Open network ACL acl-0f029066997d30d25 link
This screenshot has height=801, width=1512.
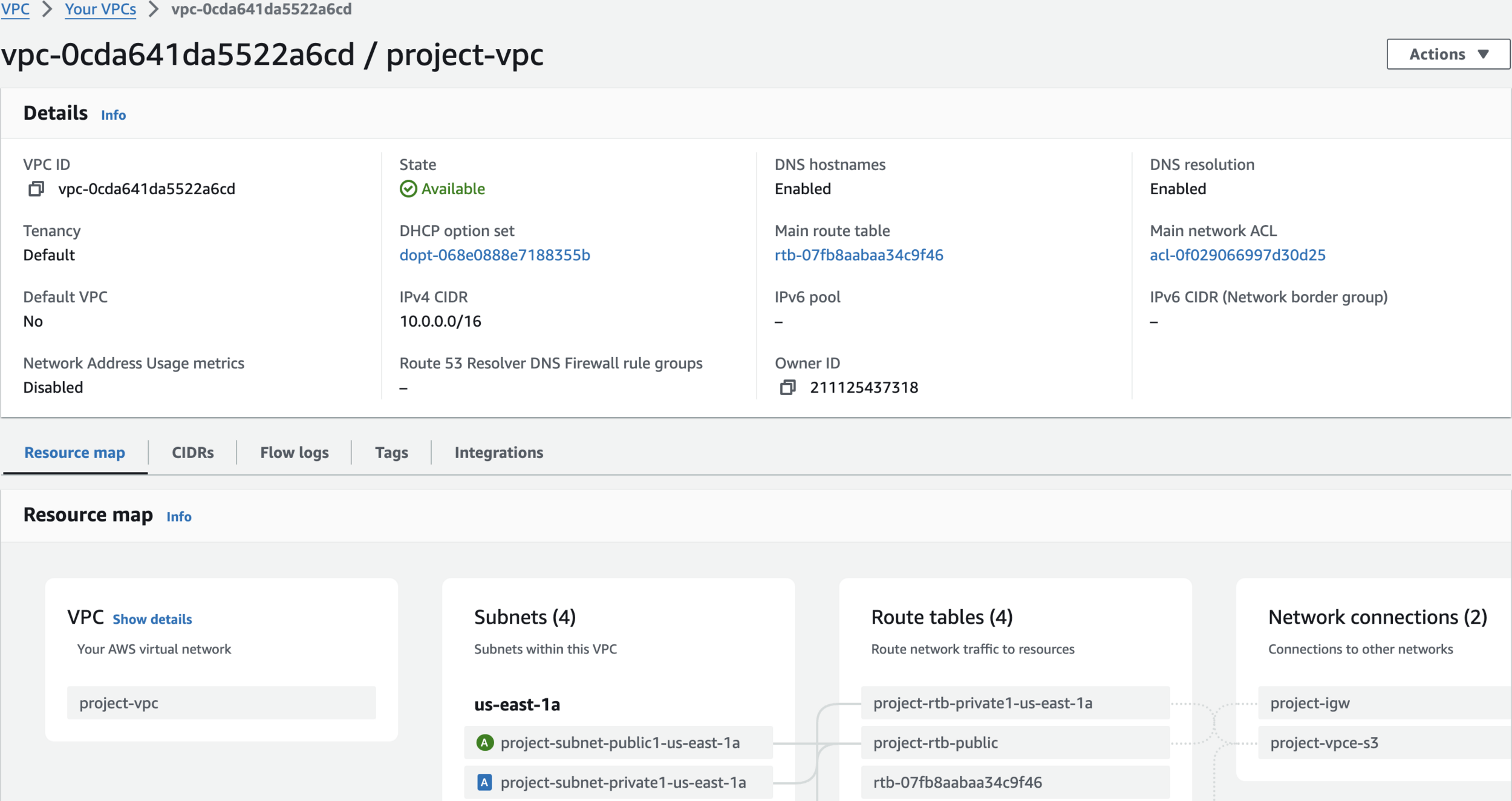[1237, 255]
